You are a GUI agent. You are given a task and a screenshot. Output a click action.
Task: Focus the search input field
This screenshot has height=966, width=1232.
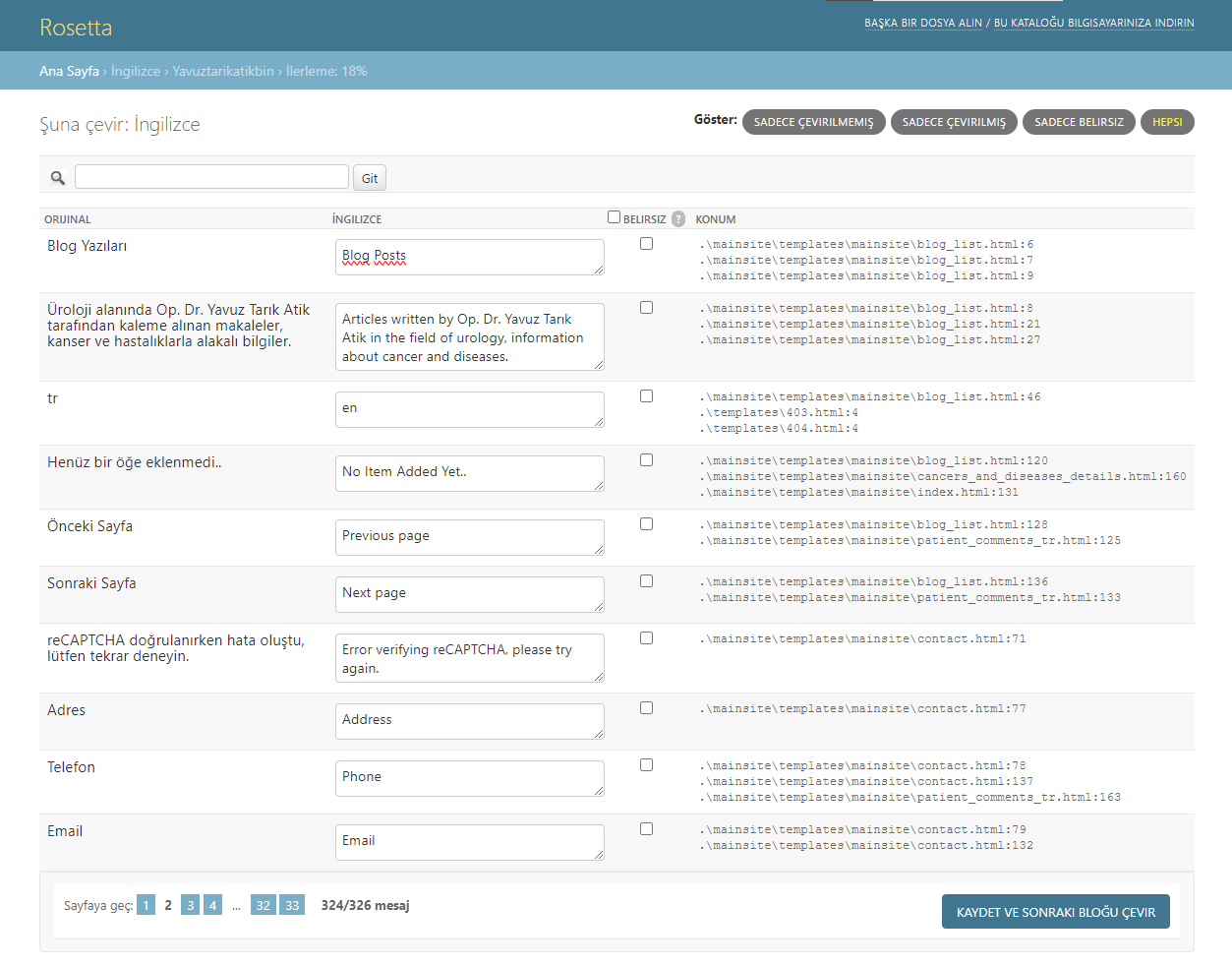click(x=211, y=177)
